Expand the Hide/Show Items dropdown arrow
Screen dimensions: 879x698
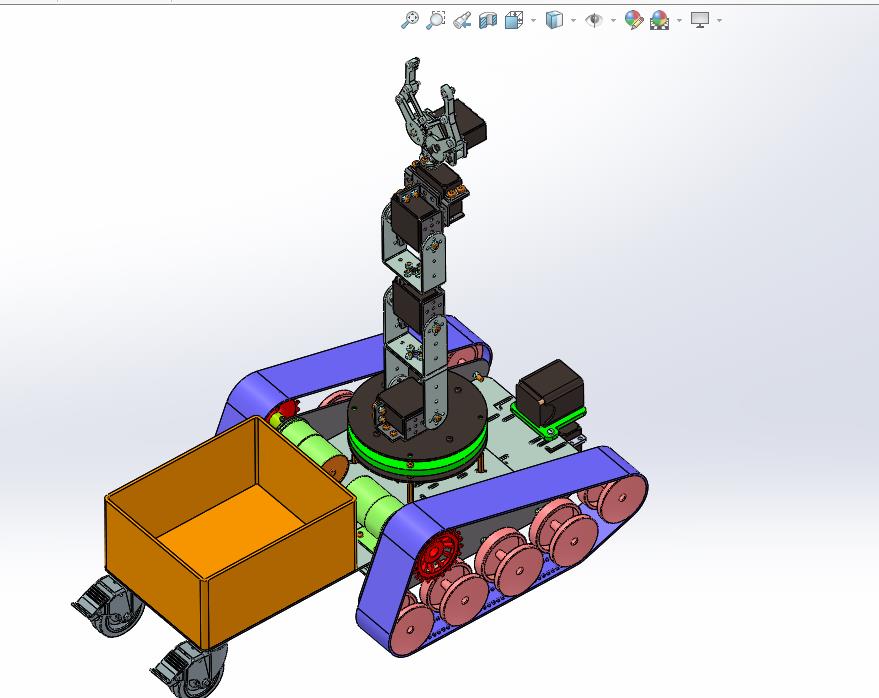613,21
